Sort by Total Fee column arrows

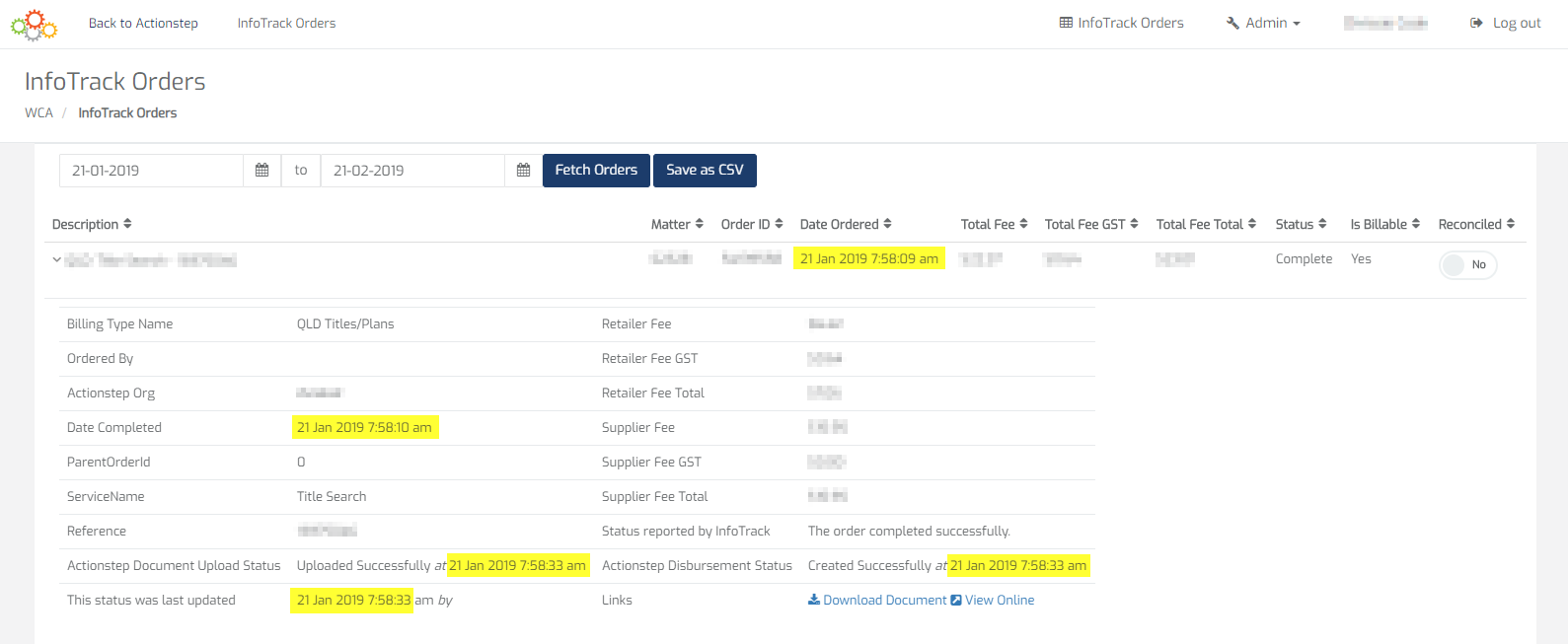[1023, 224]
